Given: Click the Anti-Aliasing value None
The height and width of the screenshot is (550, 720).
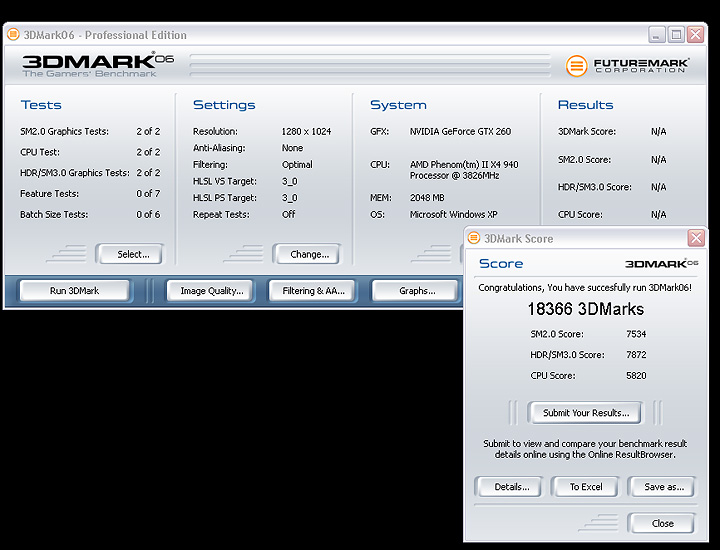Looking at the screenshot, I should (x=292, y=148).
